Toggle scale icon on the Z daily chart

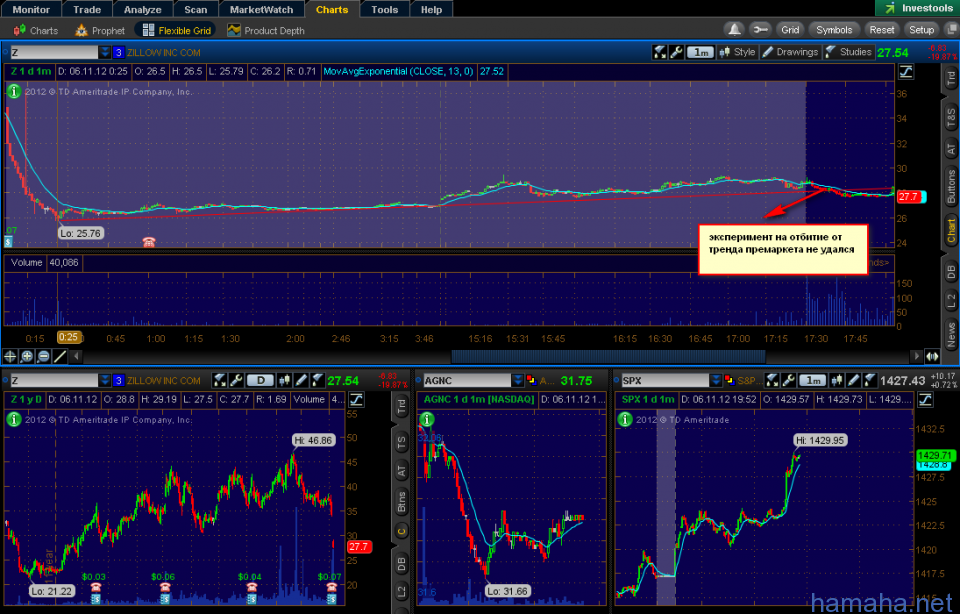coord(356,400)
